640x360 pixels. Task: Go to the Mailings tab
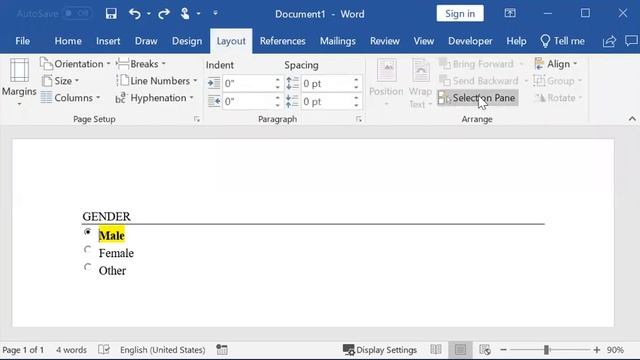tap(338, 41)
